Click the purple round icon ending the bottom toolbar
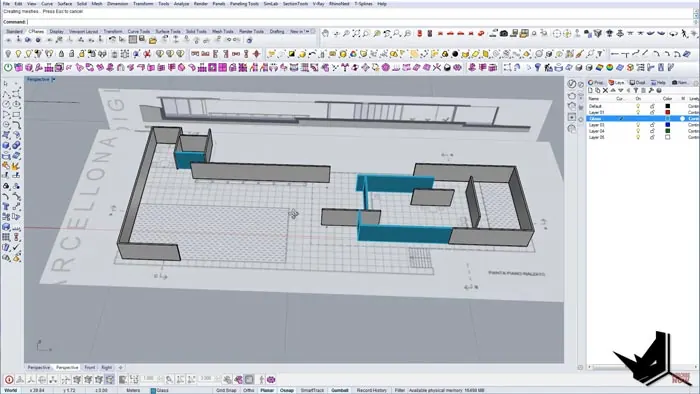This screenshot has width=700, height=394. point(271,380)
